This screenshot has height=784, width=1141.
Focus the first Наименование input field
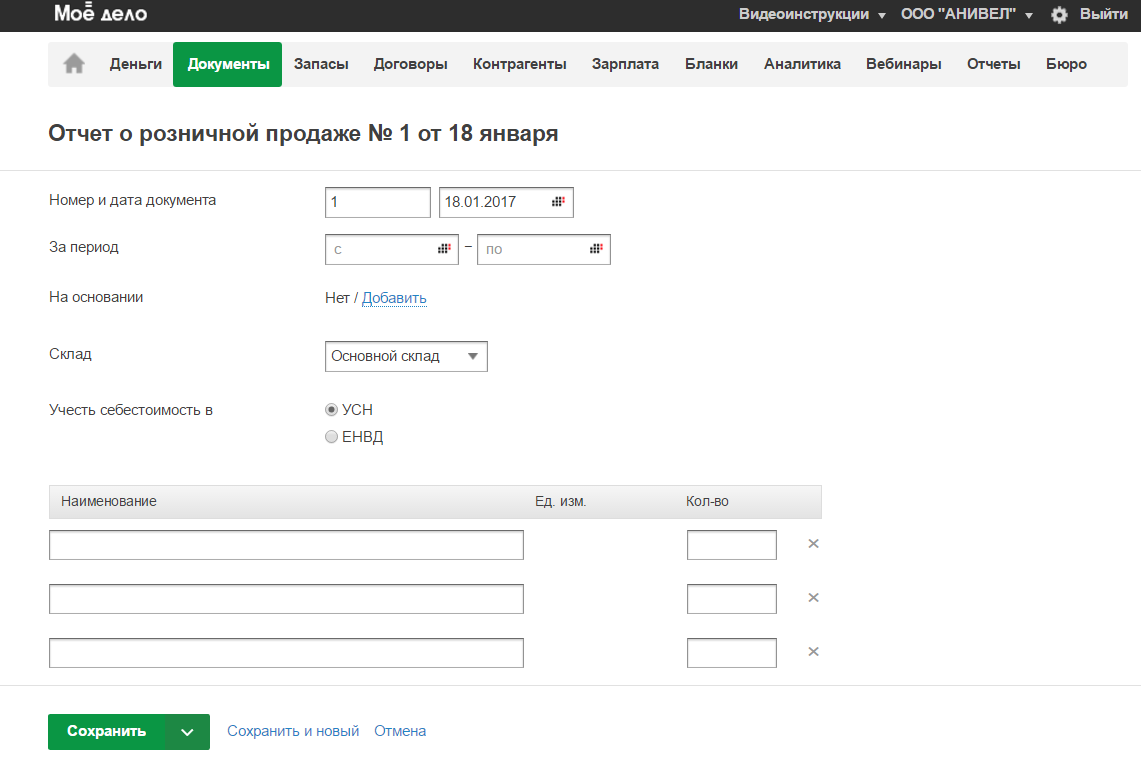coord(286,545)
